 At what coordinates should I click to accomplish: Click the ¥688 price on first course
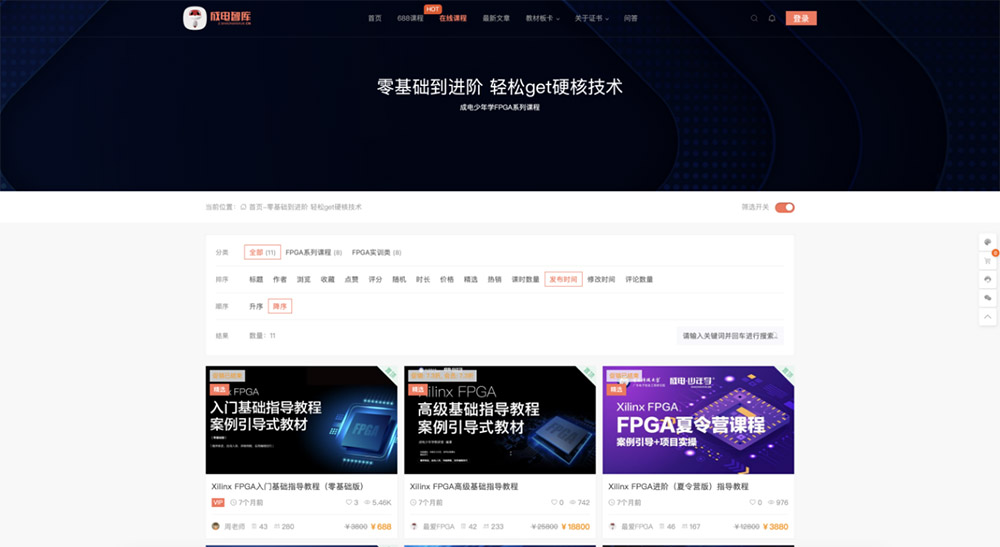(381, 527)
